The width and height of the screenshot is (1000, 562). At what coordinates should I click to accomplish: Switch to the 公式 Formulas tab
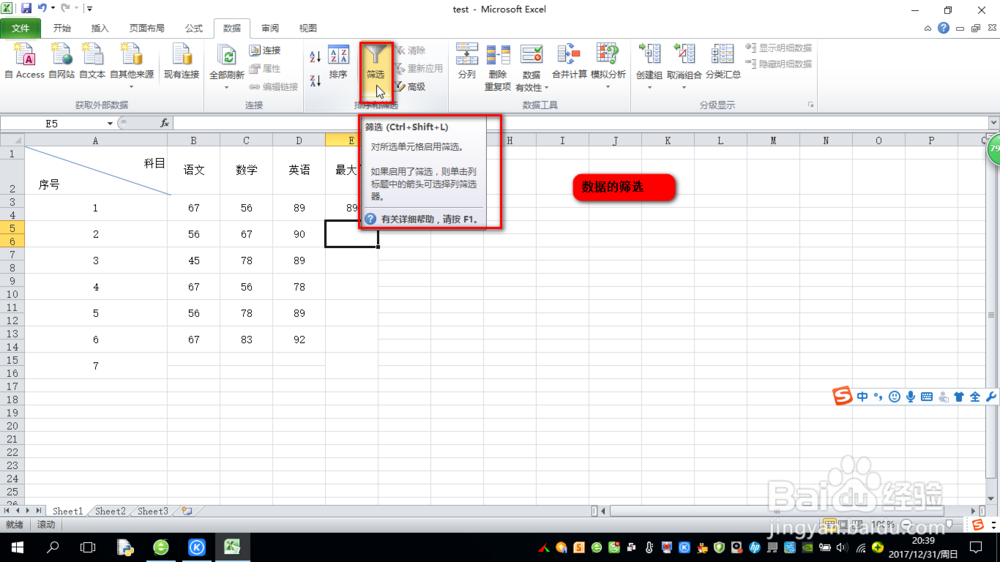point(193,28)
